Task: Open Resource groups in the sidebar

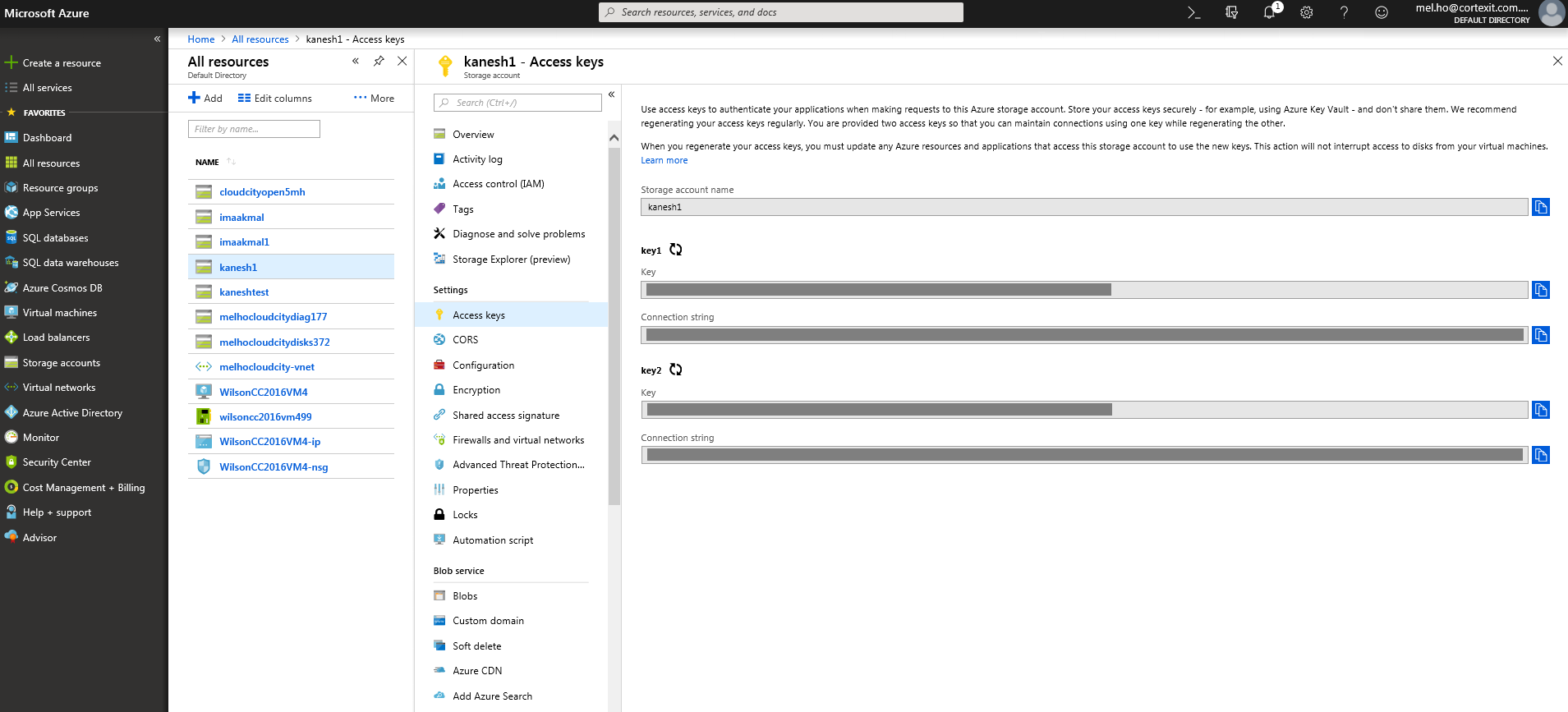Action: click(x=60, y=188)
